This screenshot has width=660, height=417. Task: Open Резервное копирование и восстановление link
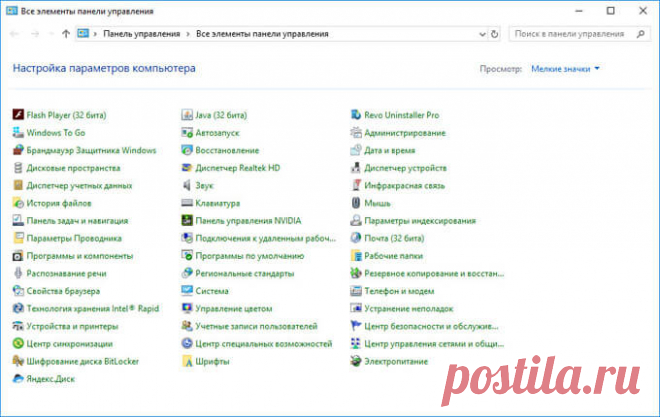tap(434, 274)
